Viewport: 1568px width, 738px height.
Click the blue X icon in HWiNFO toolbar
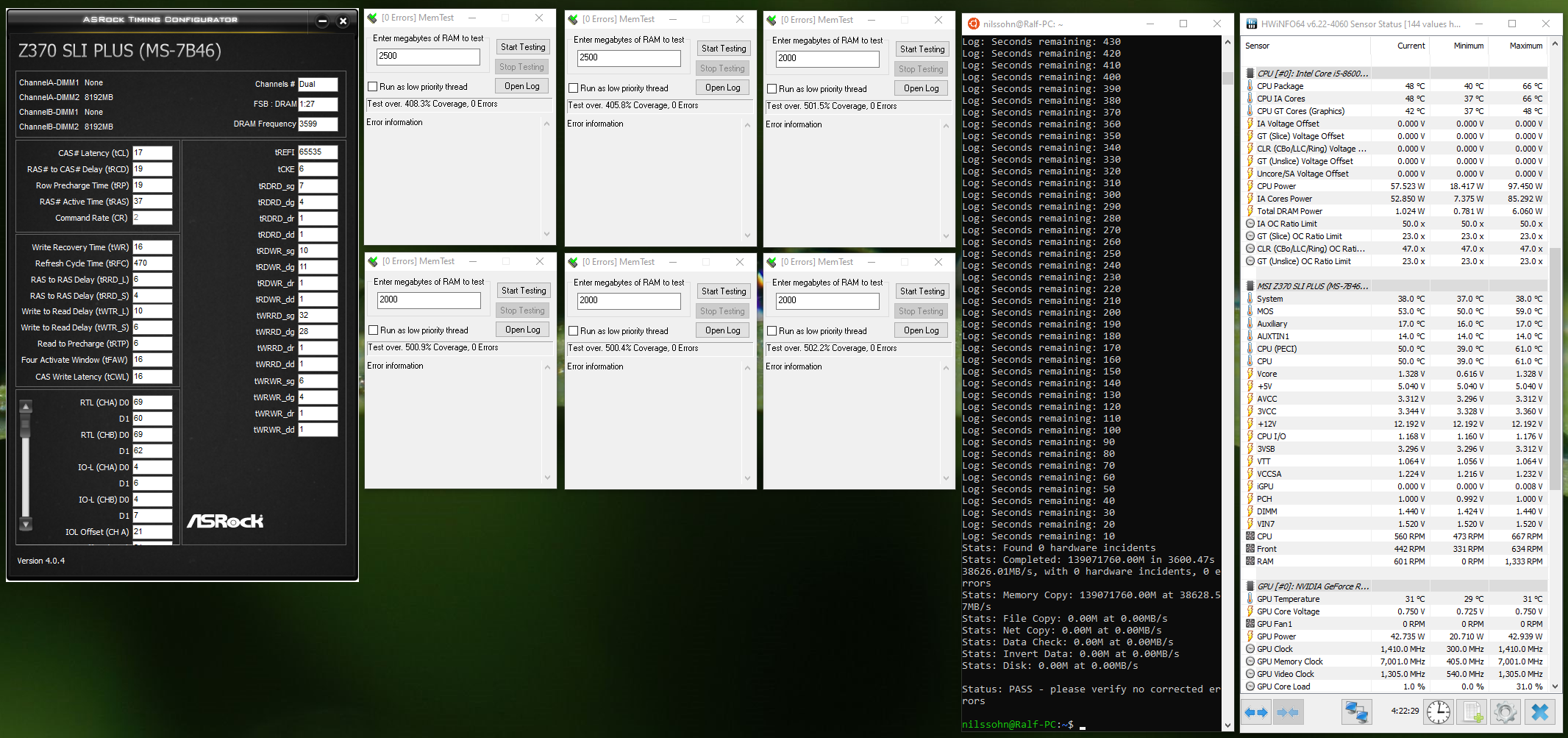[1540, 712]
